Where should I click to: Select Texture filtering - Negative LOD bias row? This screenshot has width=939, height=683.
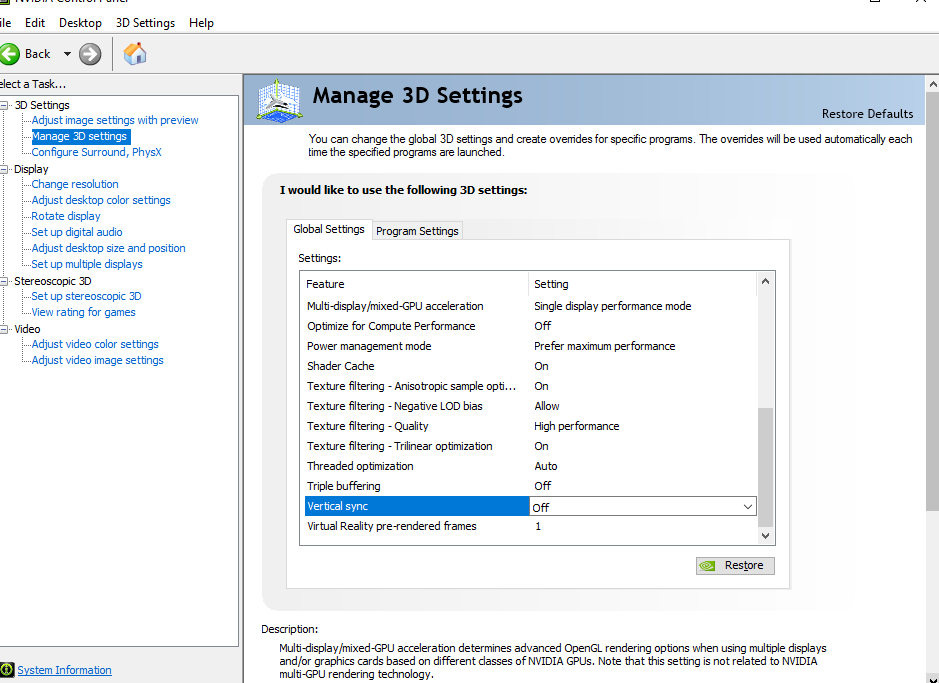(x=531, y=406)
